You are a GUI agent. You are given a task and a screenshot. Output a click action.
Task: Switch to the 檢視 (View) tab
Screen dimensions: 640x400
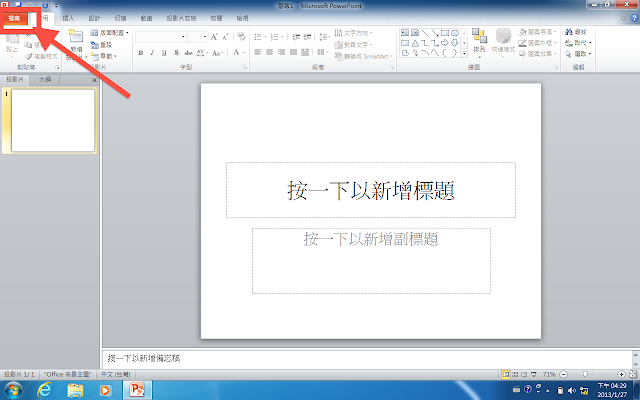[x=242, y=18]
